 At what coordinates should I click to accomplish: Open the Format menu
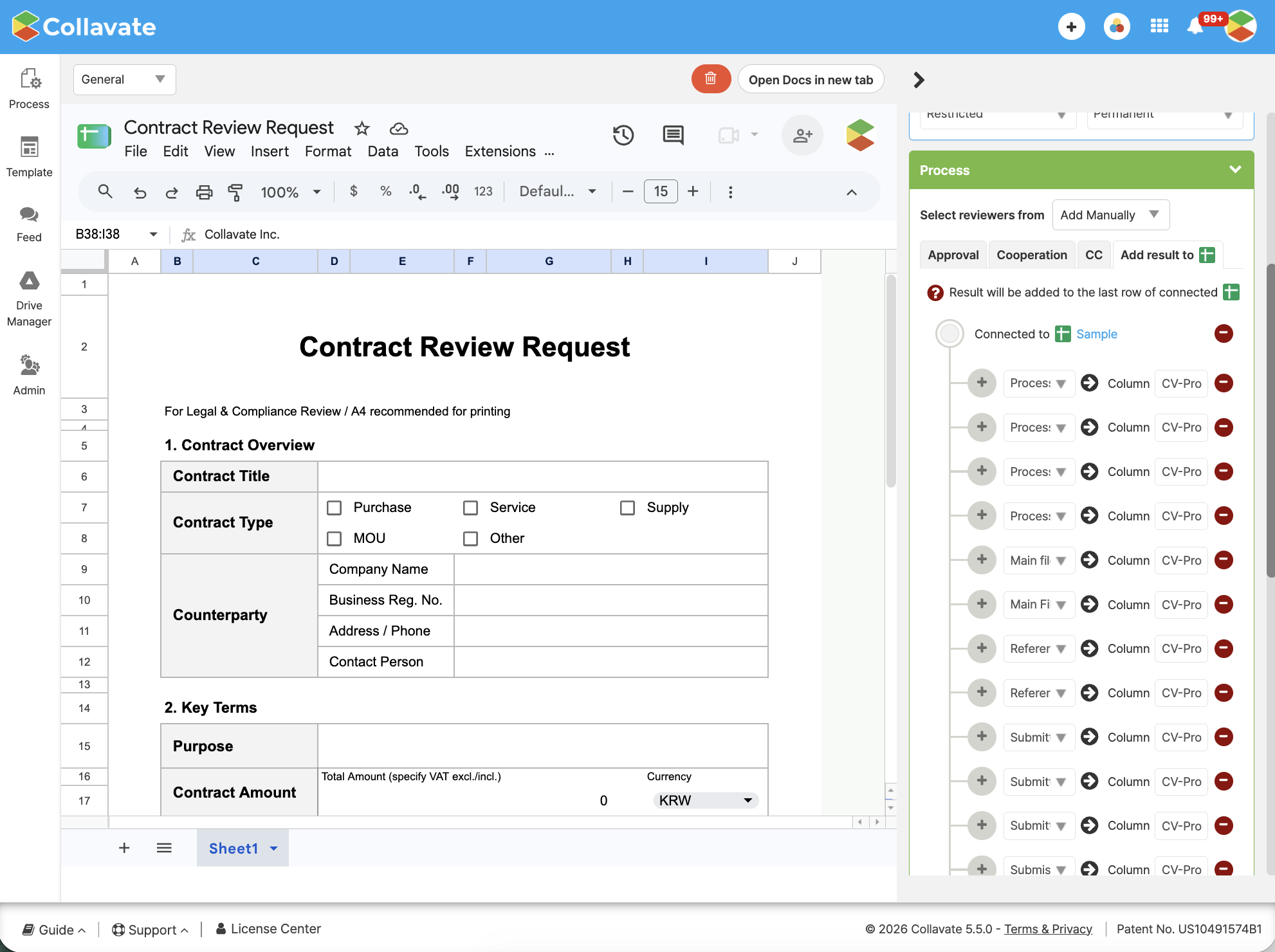click(328, 151)
